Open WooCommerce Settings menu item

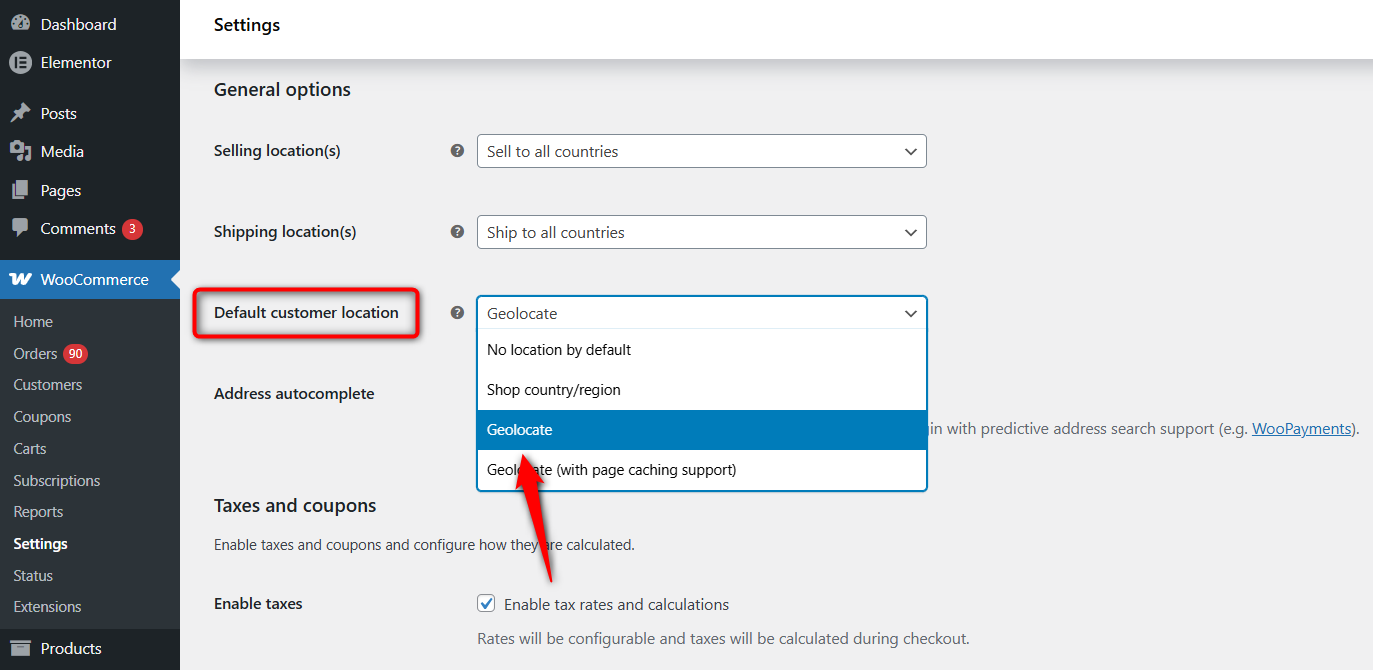click(x=40, y=543)
